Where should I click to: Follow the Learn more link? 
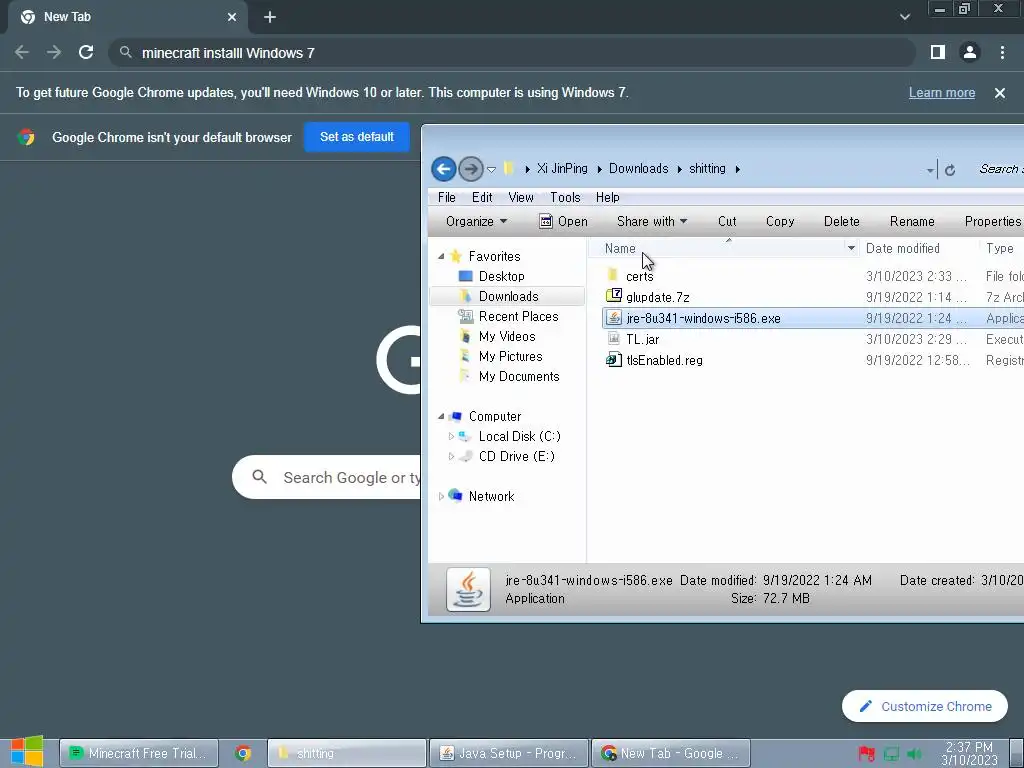(942, 93)
